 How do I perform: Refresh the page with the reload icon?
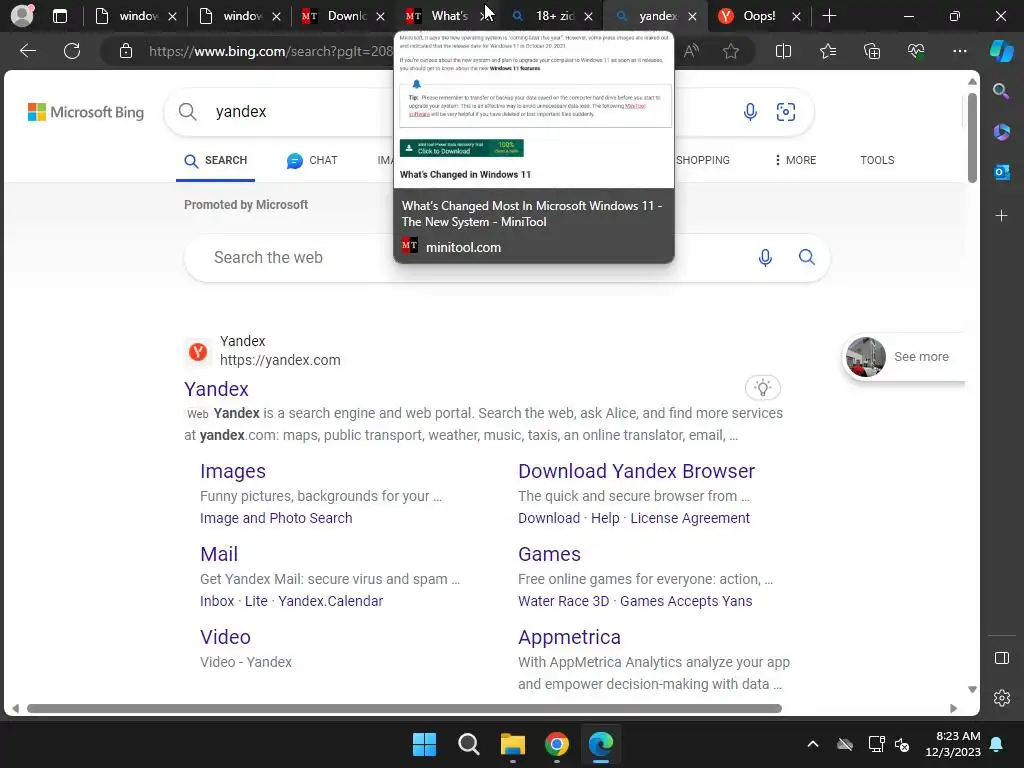(72, 51)
